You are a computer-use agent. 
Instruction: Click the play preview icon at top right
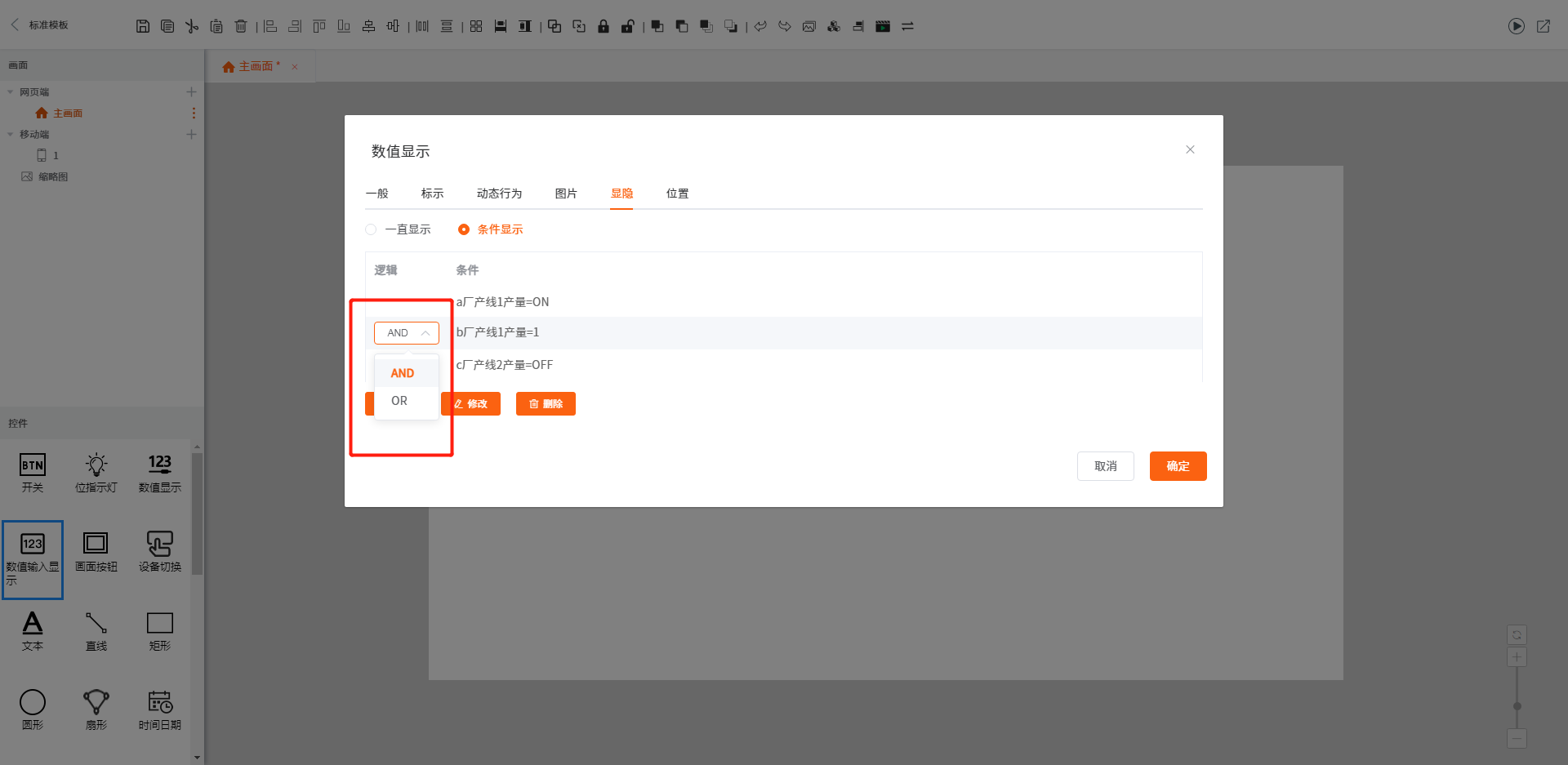pyautogui.click(x=1517, y=26)
